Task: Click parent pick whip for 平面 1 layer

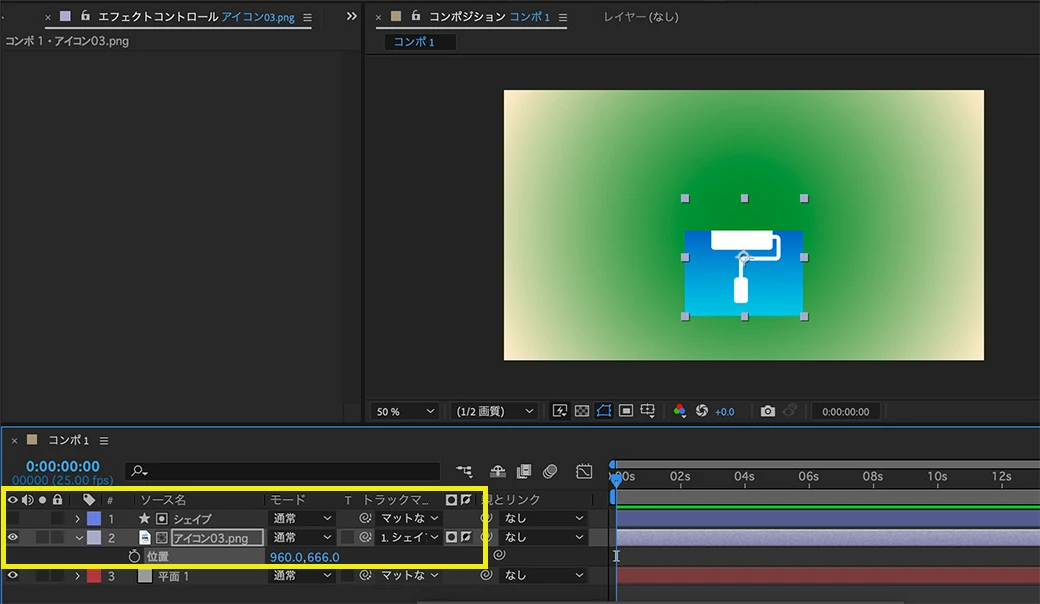Action: (486, 575)
